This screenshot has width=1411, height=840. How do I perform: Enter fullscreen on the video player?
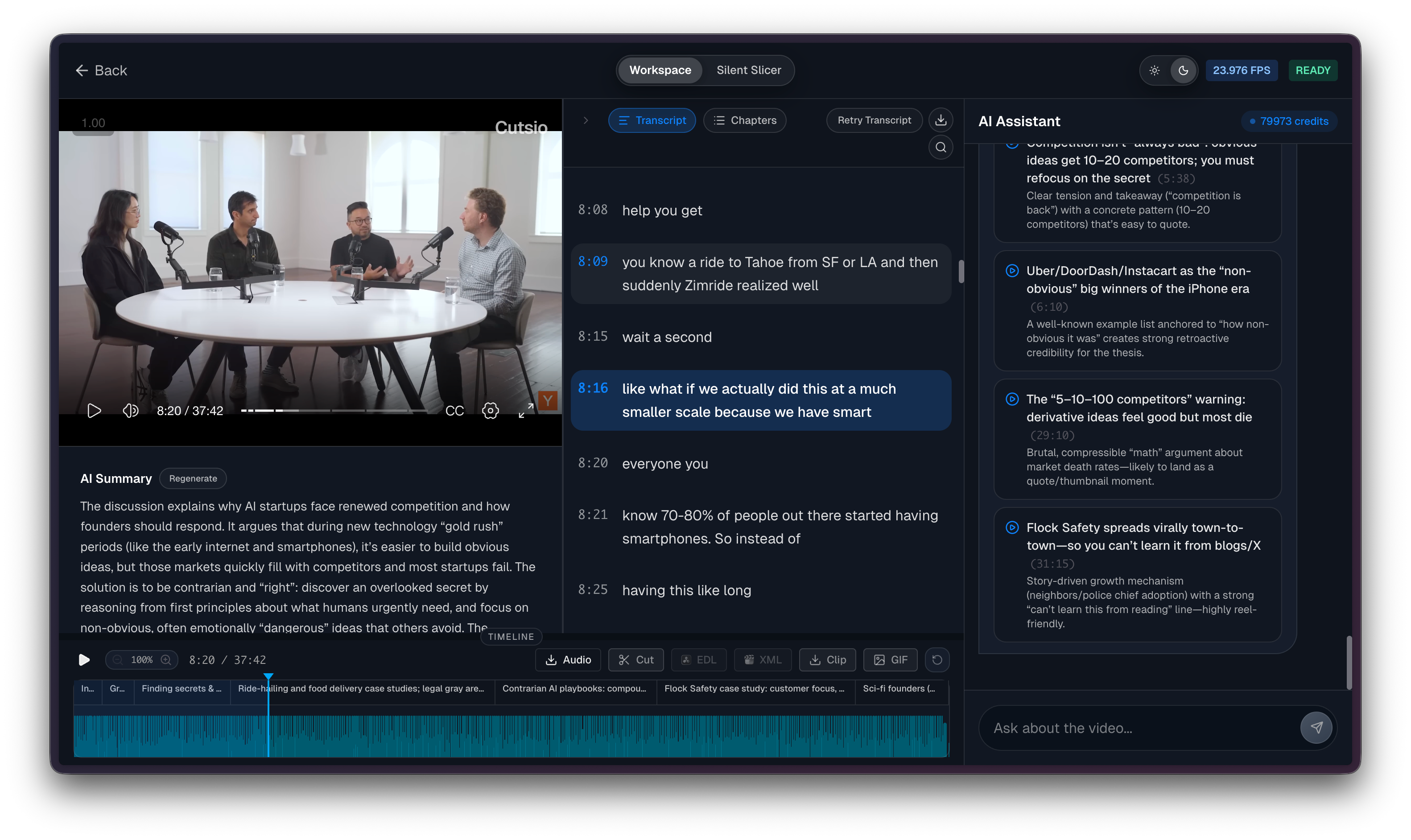click(x=526, y=410)
